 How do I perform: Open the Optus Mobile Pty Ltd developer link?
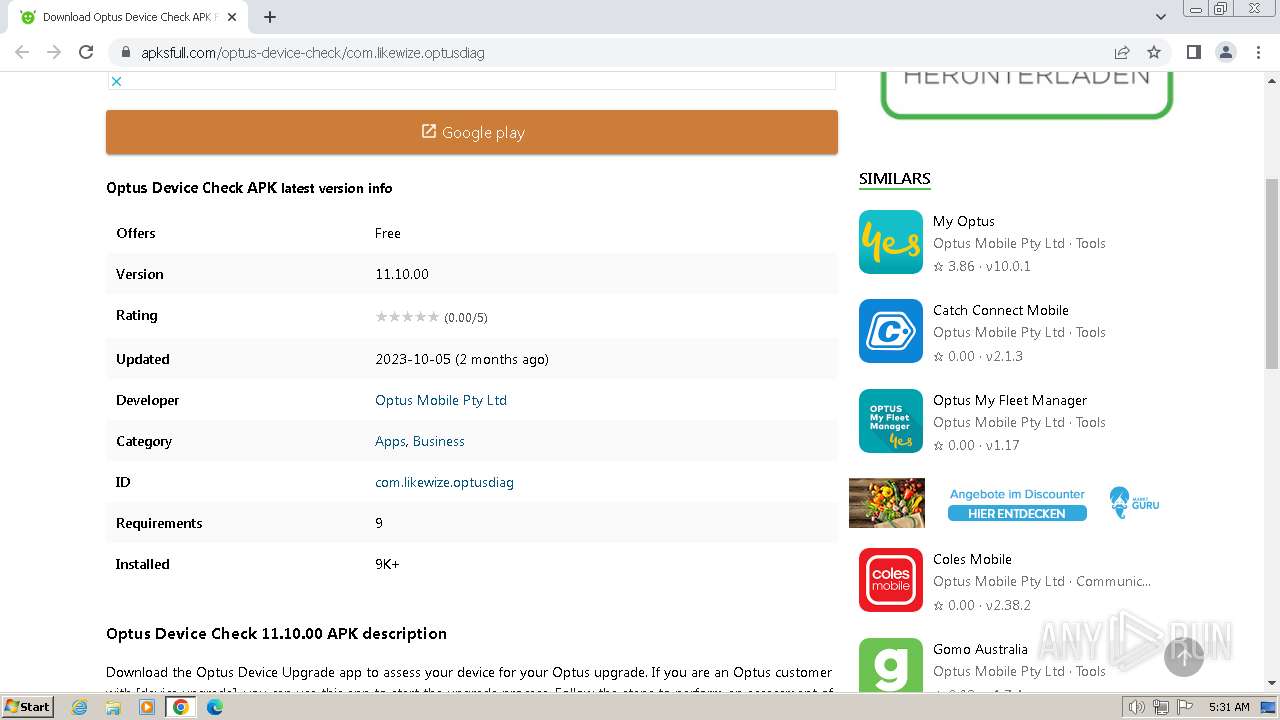(441, 400)
